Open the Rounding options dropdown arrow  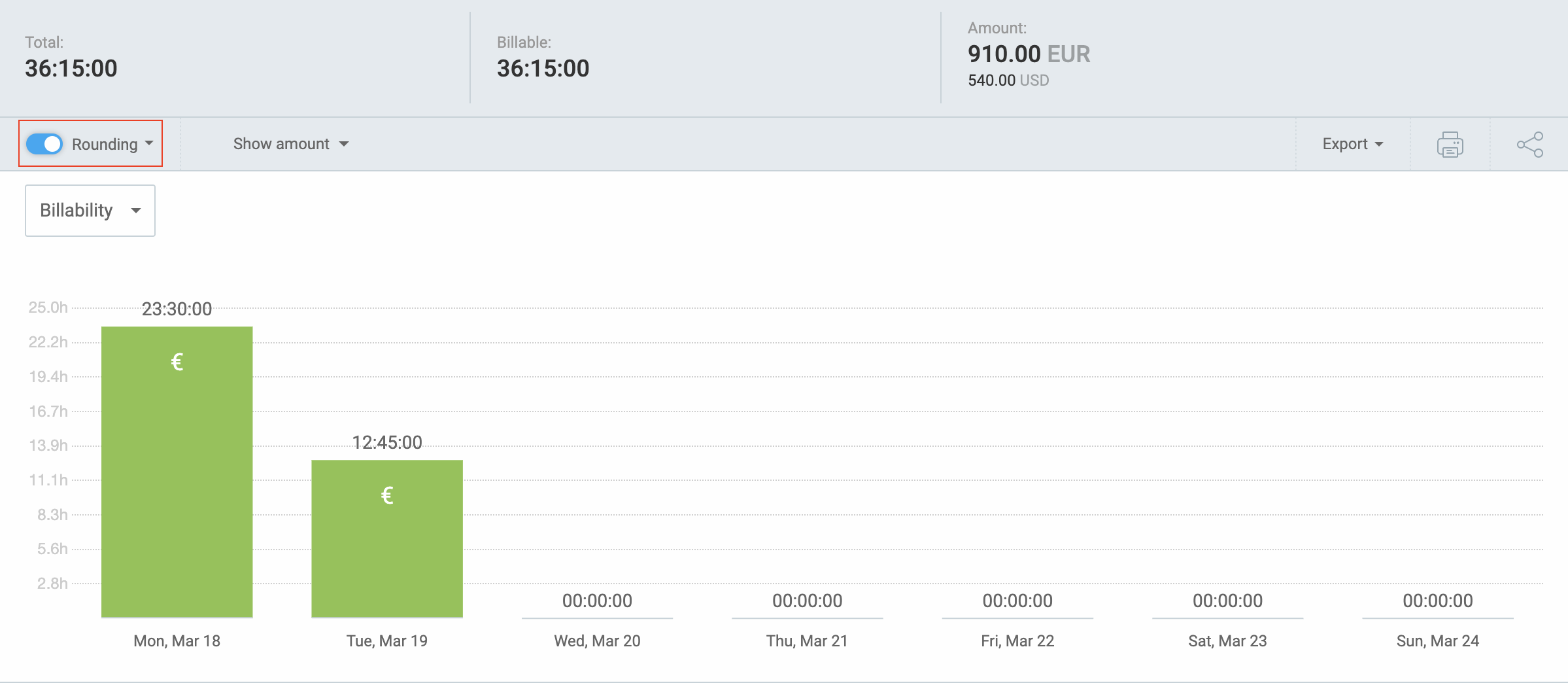(149, 143)
